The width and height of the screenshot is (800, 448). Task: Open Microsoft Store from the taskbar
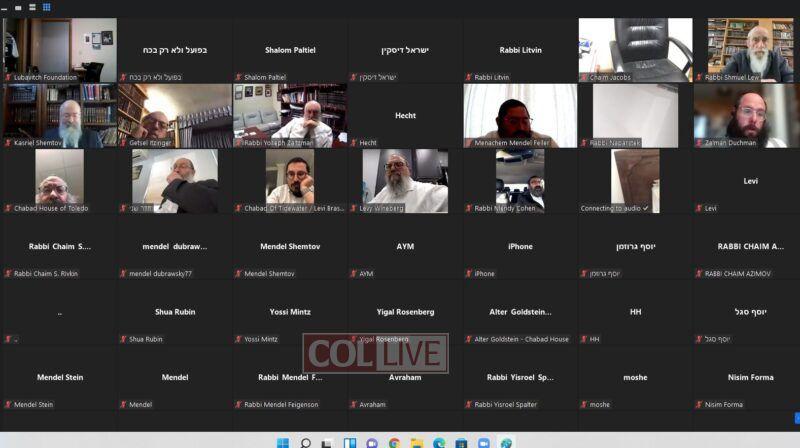pyautogui.click(x=461, y=442)
